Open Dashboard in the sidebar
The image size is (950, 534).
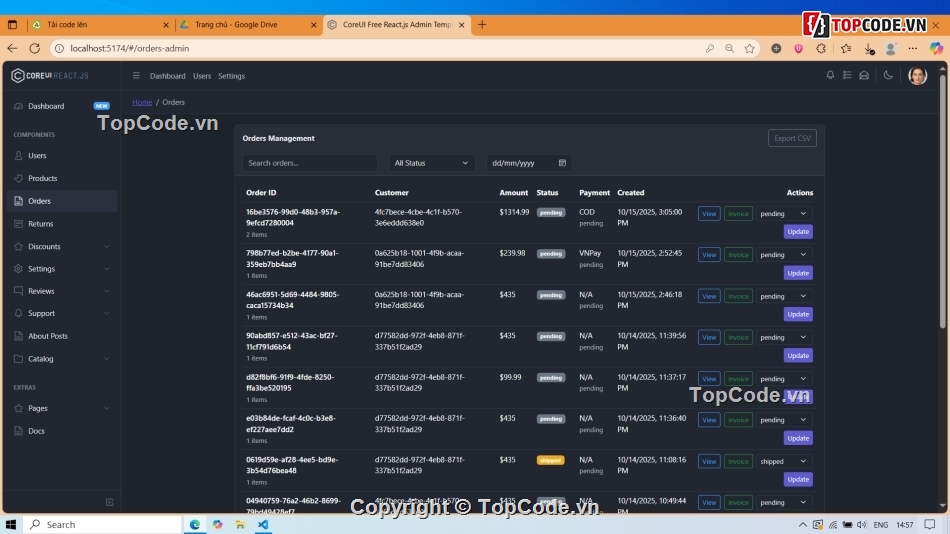62,106
